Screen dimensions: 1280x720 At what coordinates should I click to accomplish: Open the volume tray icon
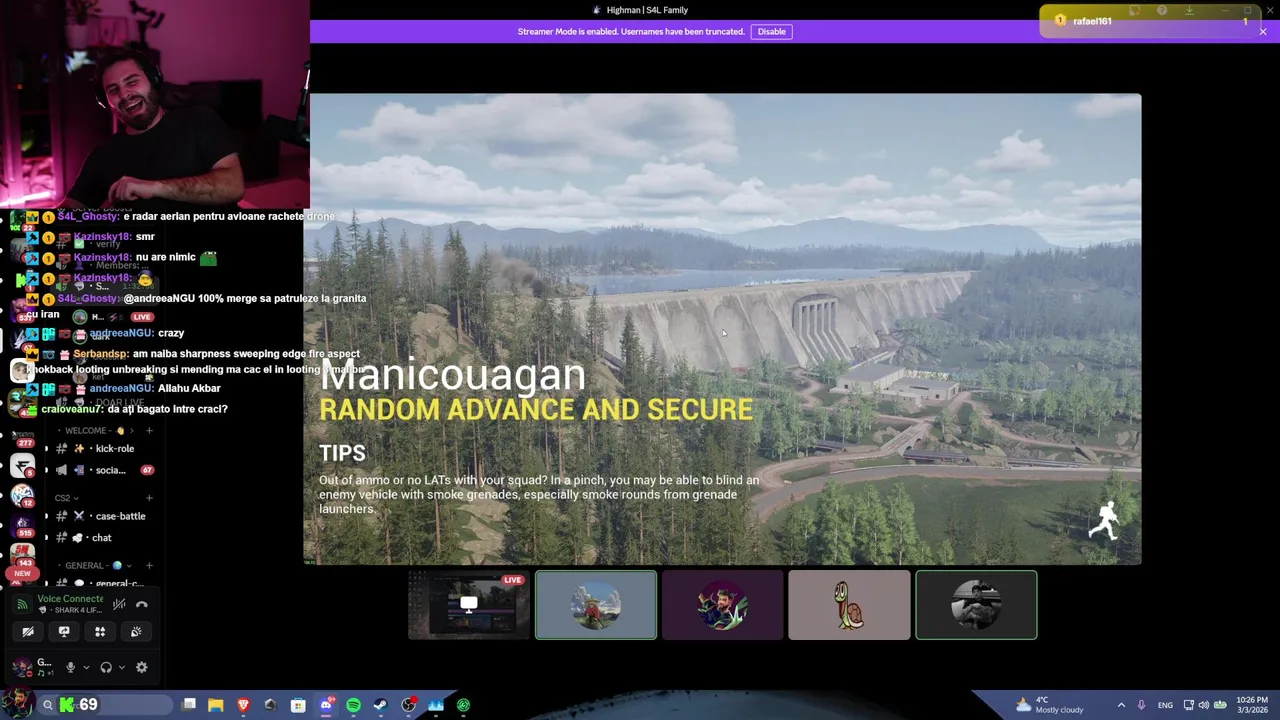1204,705
